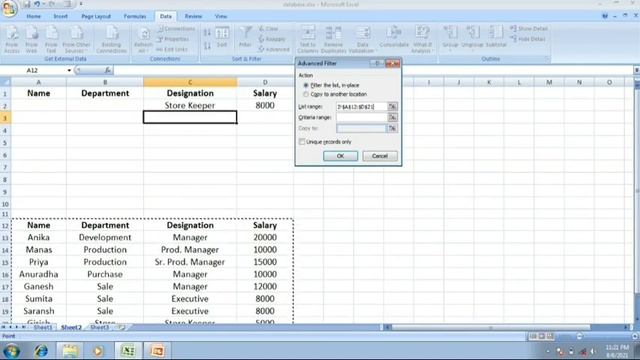Click Show Detail in Outline group
This screenshot has height=360, width=640.
[x=529, y=29]
